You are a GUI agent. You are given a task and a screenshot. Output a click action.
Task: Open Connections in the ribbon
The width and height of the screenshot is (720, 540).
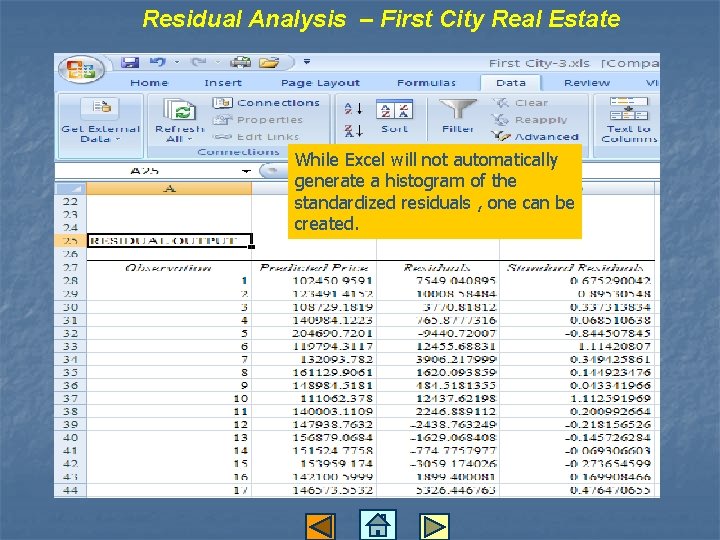(266, 103)
